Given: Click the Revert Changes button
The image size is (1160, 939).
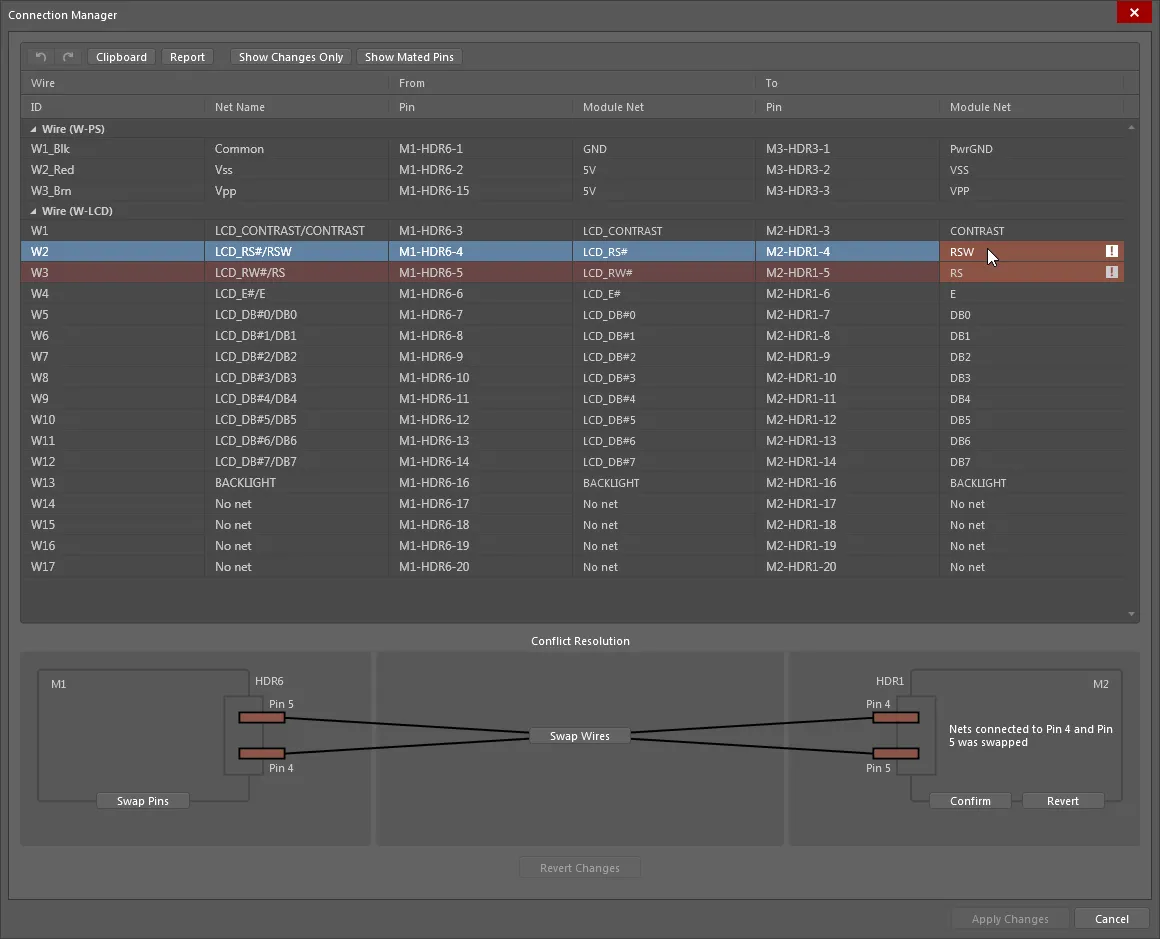Looking at the screenshot, I should point(580,868).
